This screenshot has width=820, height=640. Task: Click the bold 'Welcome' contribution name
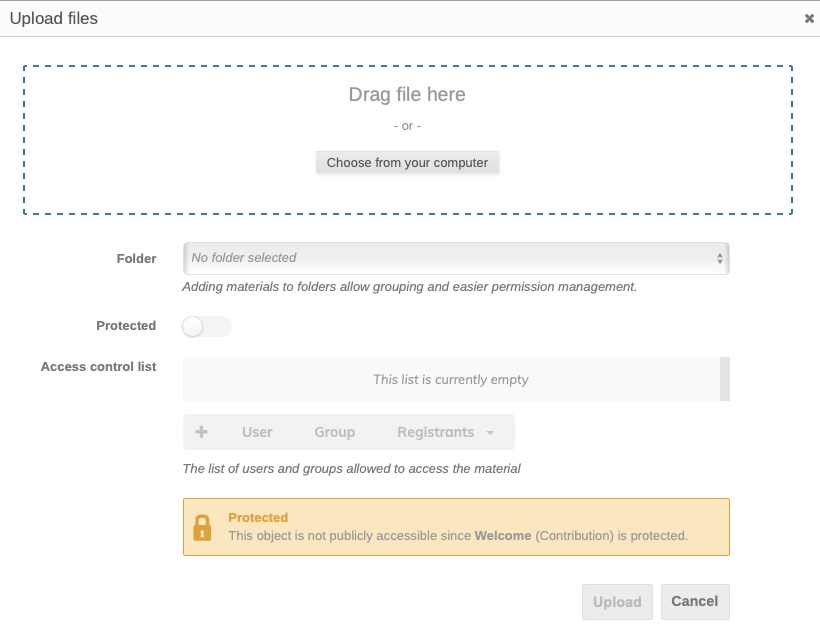[503, 536]
